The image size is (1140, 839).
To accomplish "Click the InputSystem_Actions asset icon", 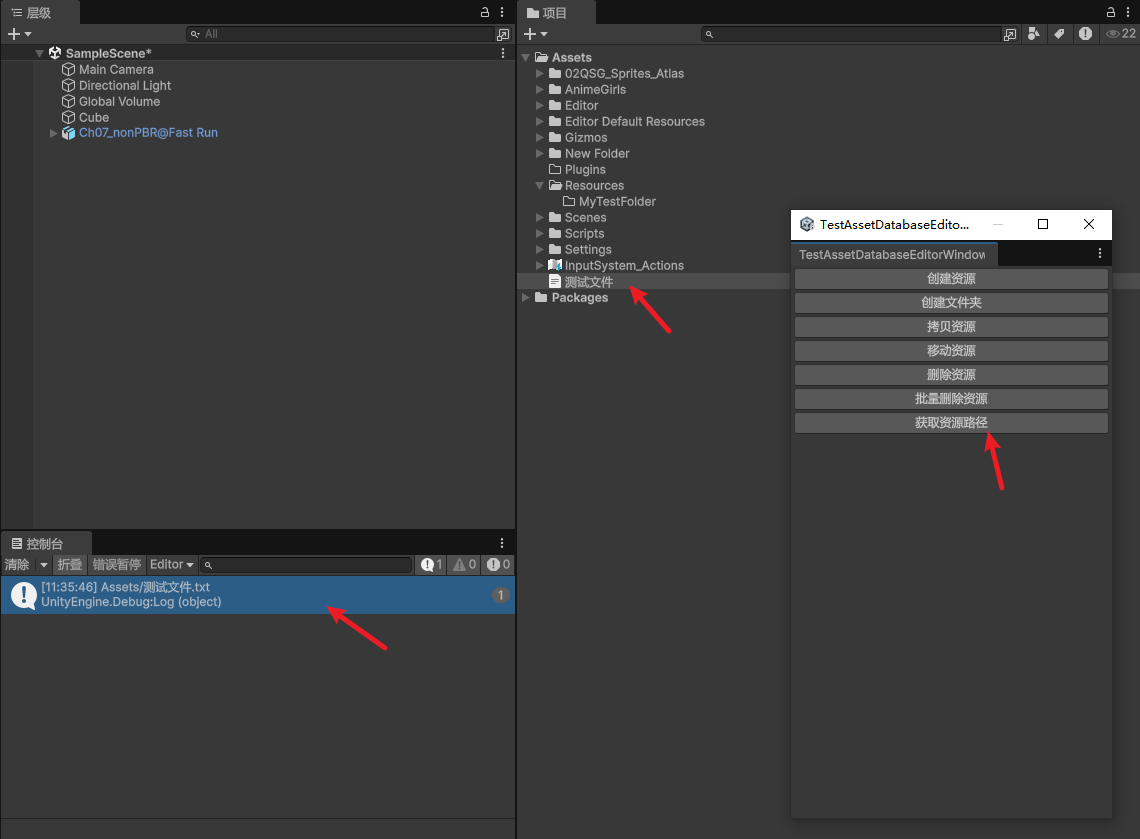I will click(555, 265).
